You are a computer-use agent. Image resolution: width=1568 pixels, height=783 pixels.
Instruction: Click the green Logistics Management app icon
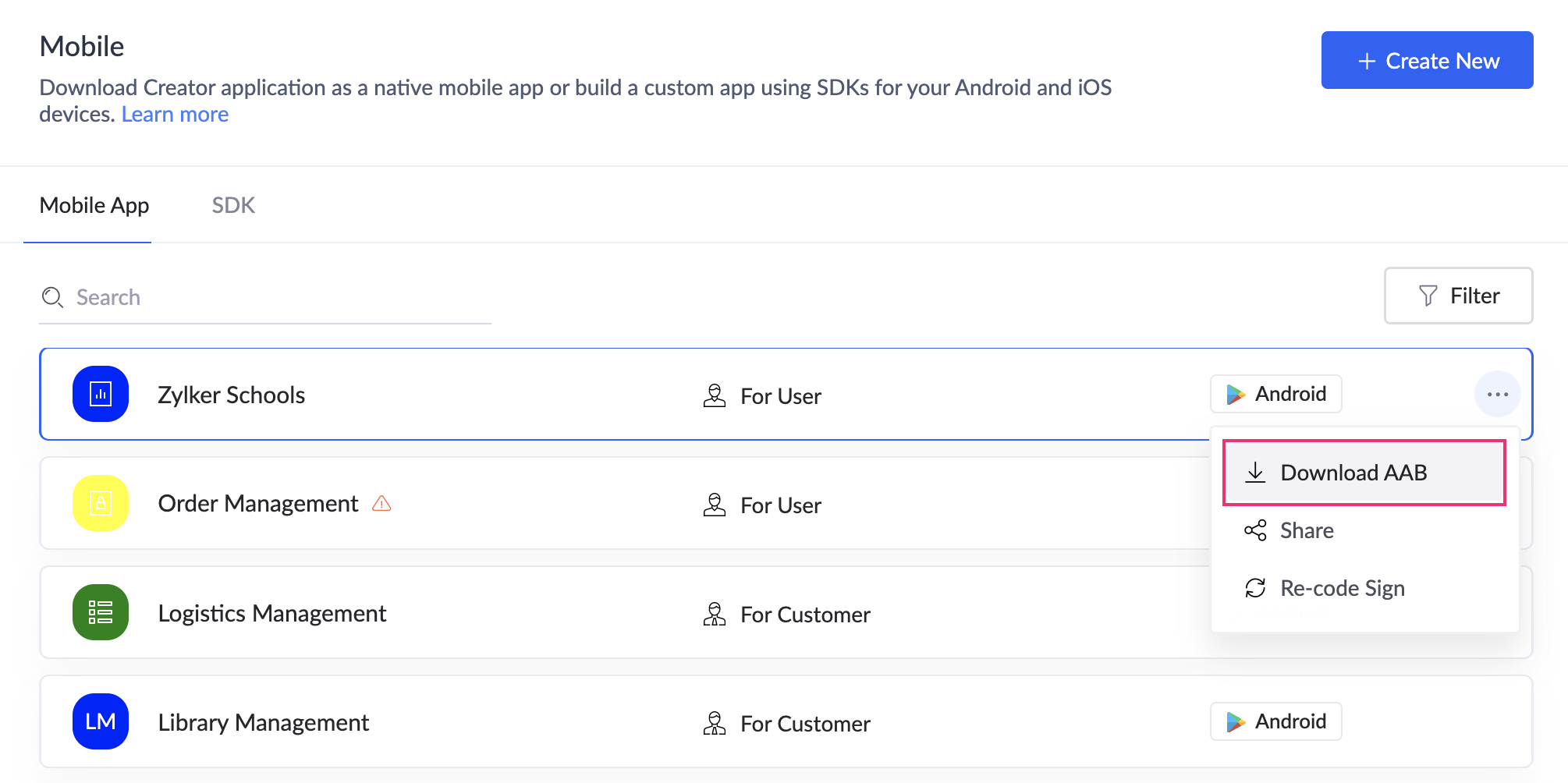[101, 612]
